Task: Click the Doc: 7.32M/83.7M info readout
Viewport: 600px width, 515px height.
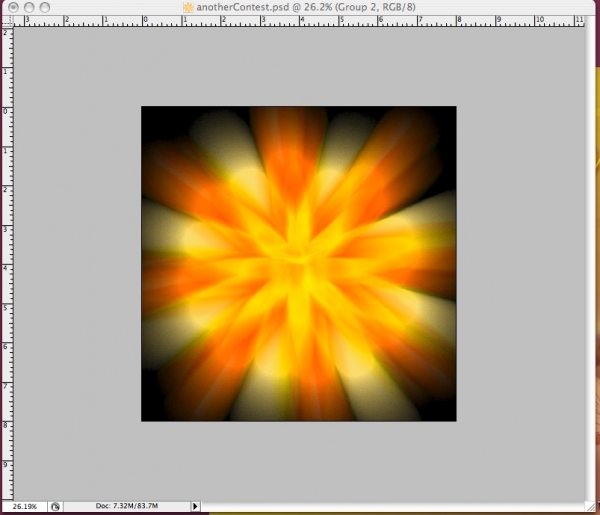Action: (x=127, y=506)
